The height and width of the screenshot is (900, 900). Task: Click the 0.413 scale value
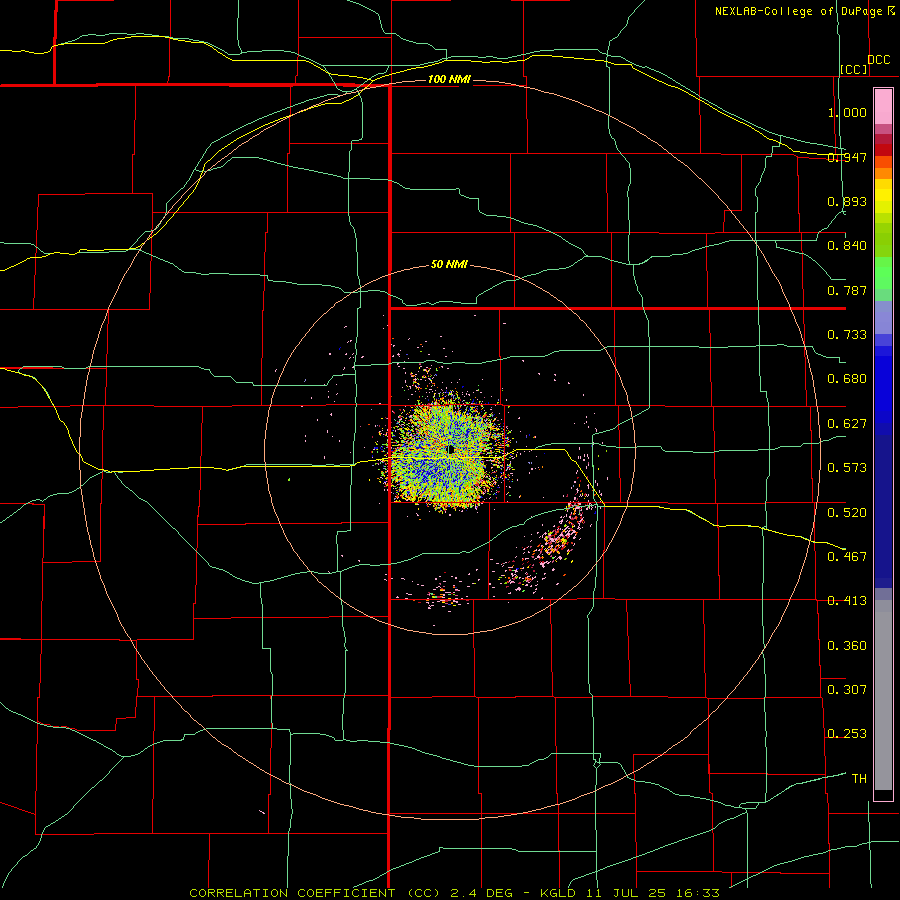coord(847,600)
